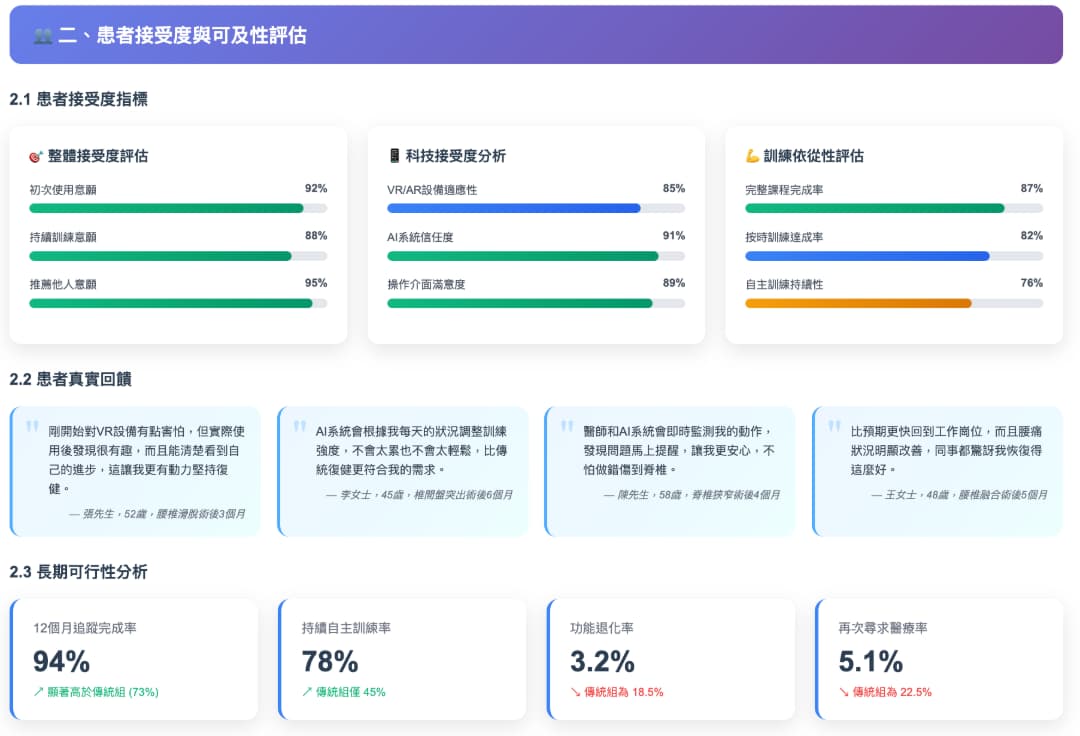The image size is (1080, 736).
Task: Click the muscle icon beside 訓練依從性評估
Action: pos(752,156)
